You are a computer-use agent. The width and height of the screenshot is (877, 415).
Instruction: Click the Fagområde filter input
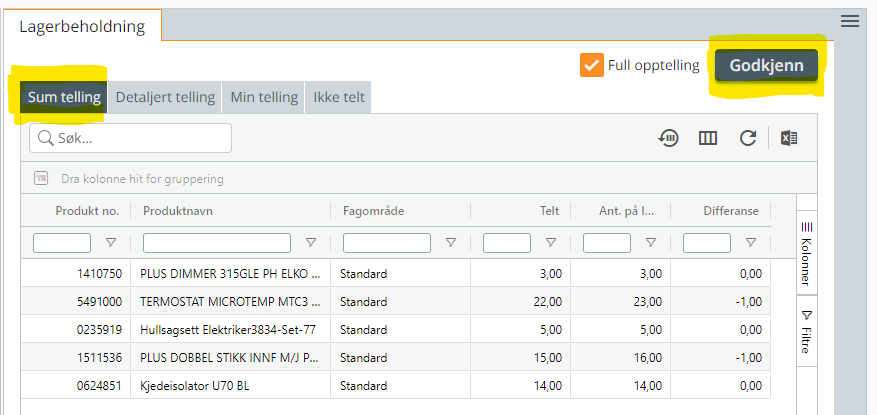point(387,243)
